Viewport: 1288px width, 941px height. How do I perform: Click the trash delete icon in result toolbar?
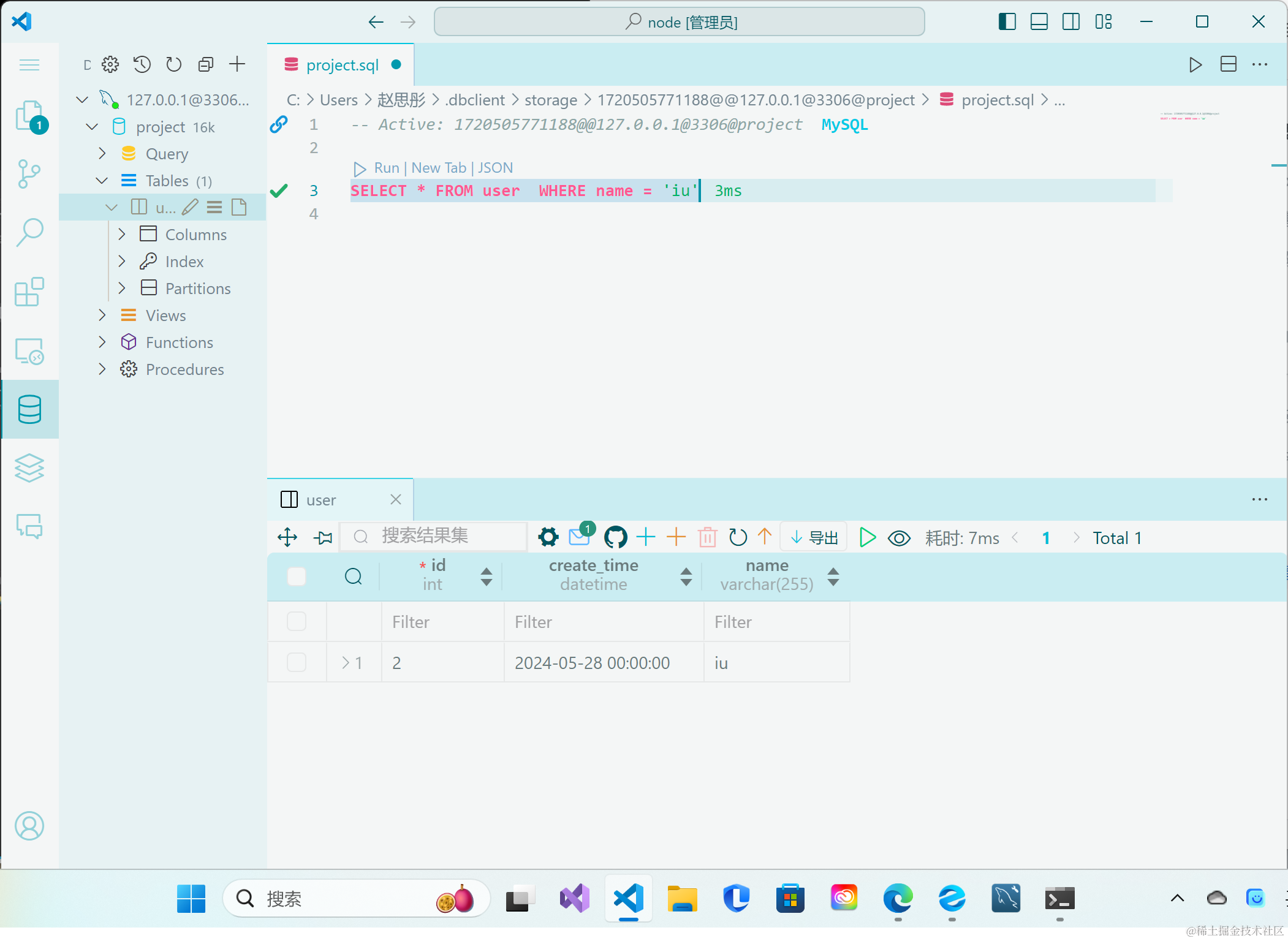tap(707, 537)
